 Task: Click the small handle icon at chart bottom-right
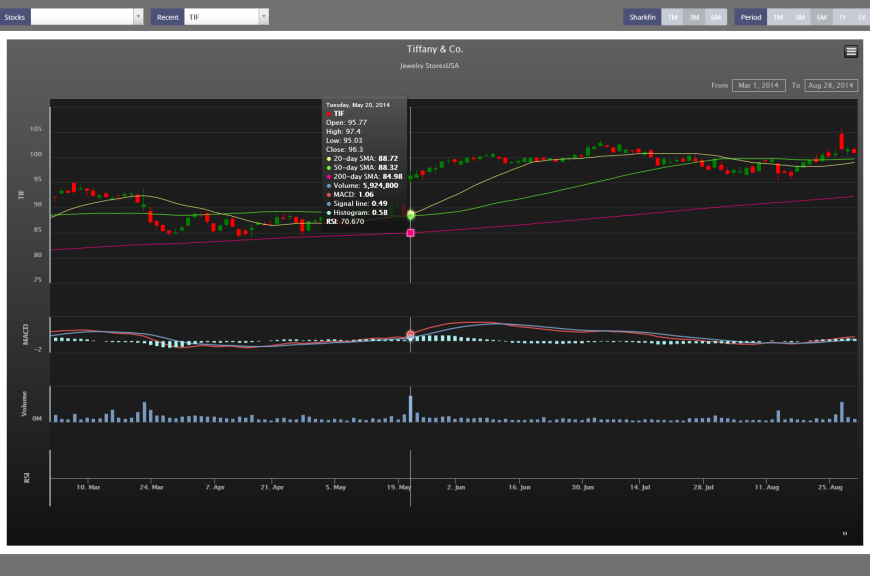845,533
